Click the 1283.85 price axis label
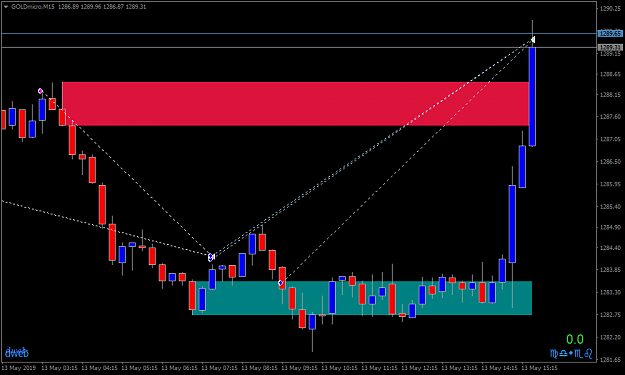 pyautogui.click(x=610, y=270)
